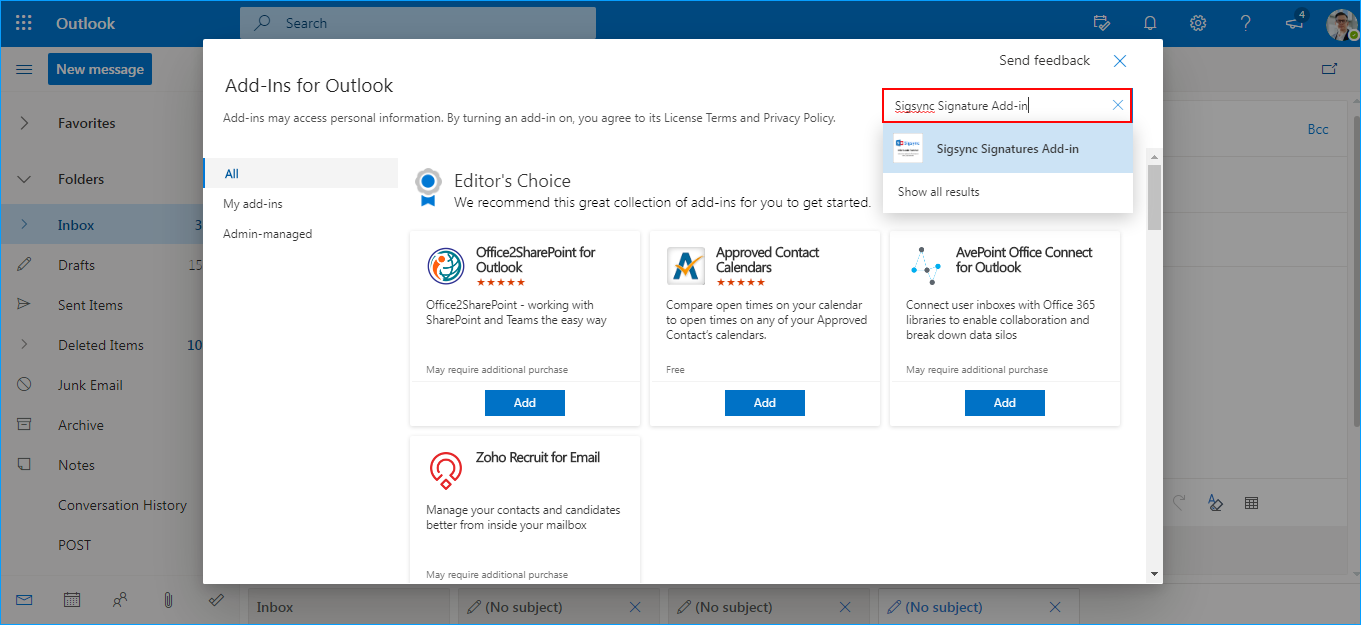
Task: Click the add-ins list scrollbar down arrow
Action: click(1155, 574)
